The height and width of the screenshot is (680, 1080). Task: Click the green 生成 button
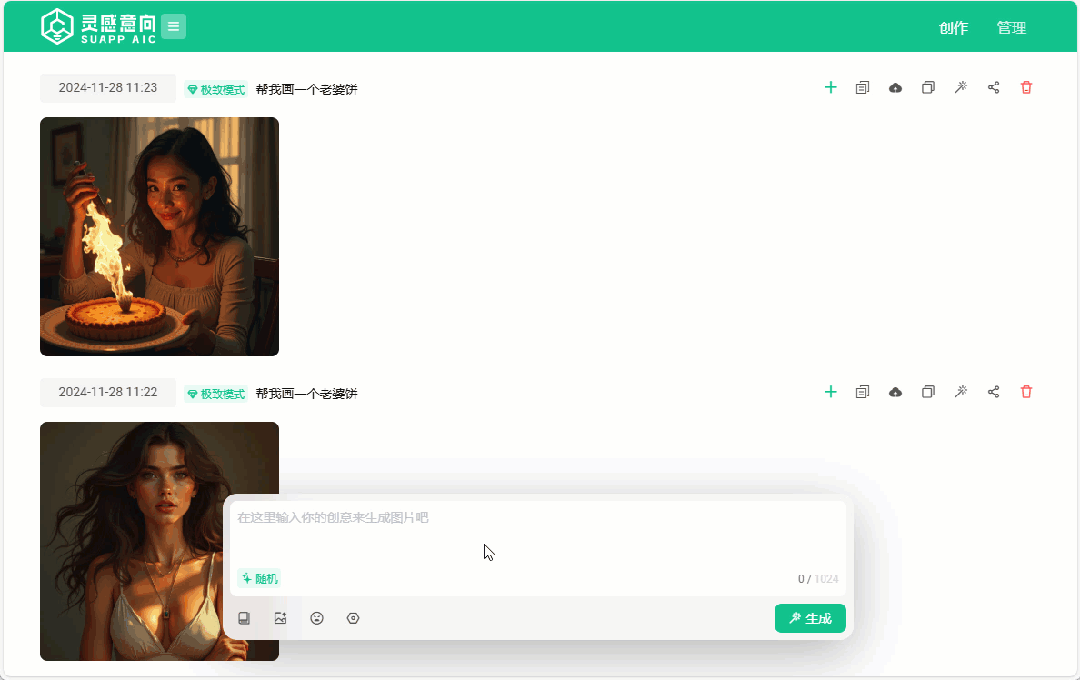[810, 619]
